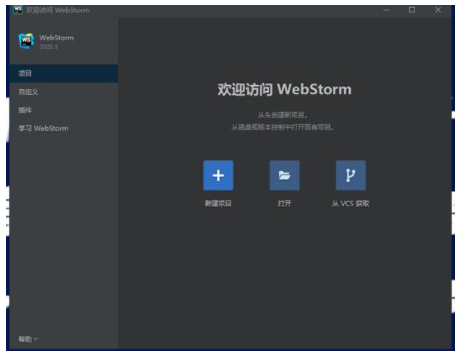
Task: Click the 新建项目 text label
Action: click(x=218, y=203)
